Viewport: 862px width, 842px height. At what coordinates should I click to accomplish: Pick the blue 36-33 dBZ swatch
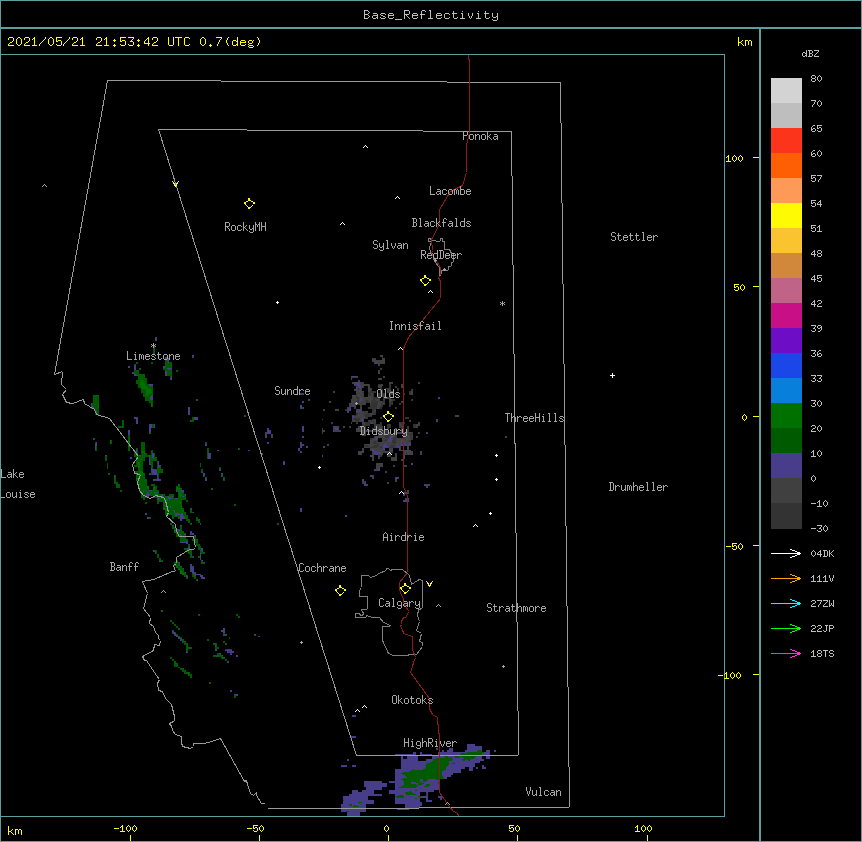coord(786,365)
